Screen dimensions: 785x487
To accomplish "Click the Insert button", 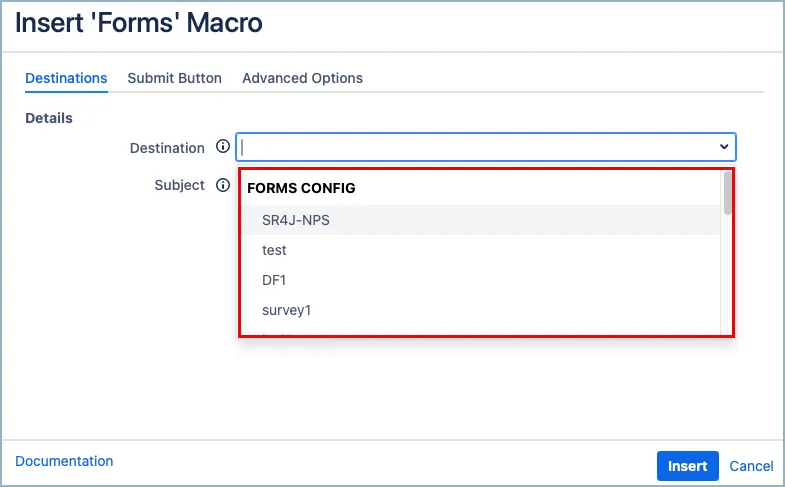I will pos(687,466).
